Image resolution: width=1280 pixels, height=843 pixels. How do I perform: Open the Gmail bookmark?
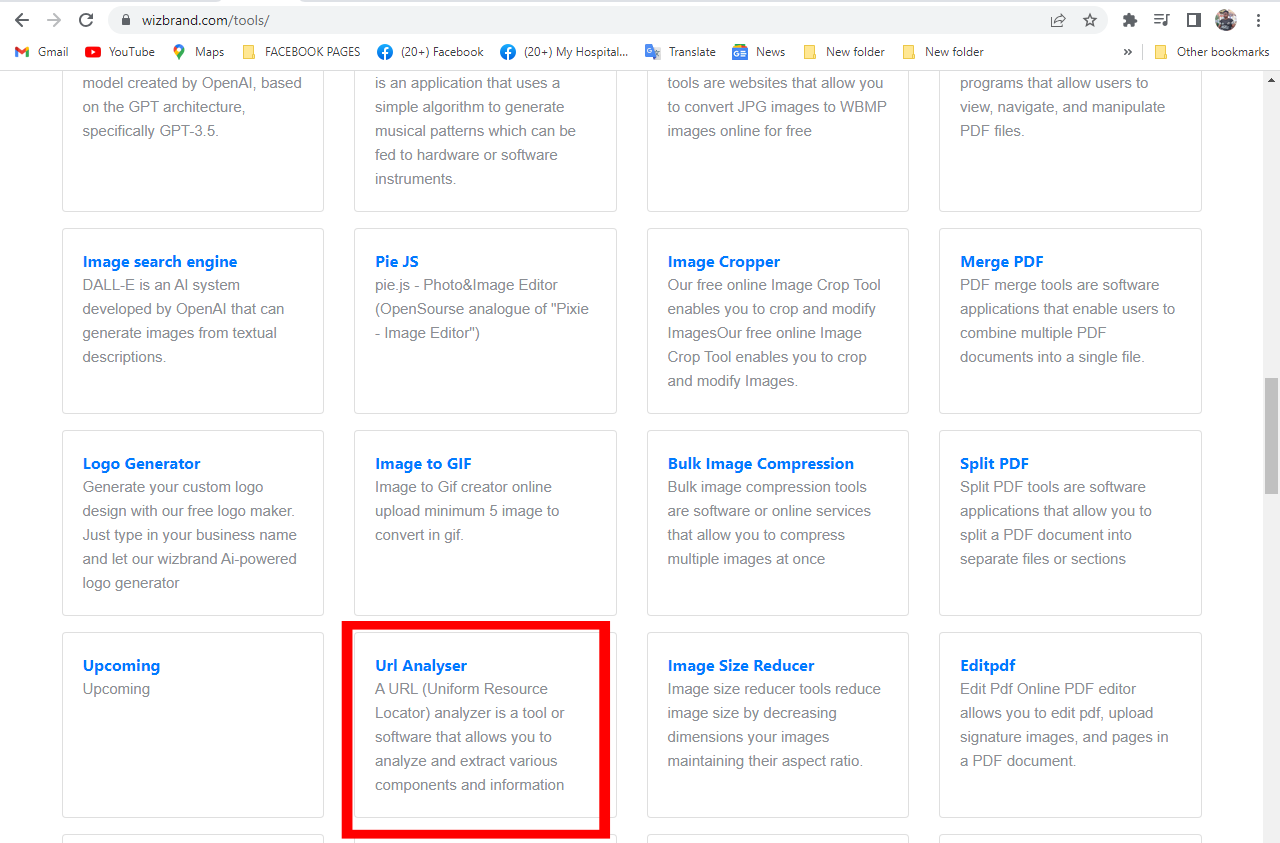click(42, 52)
